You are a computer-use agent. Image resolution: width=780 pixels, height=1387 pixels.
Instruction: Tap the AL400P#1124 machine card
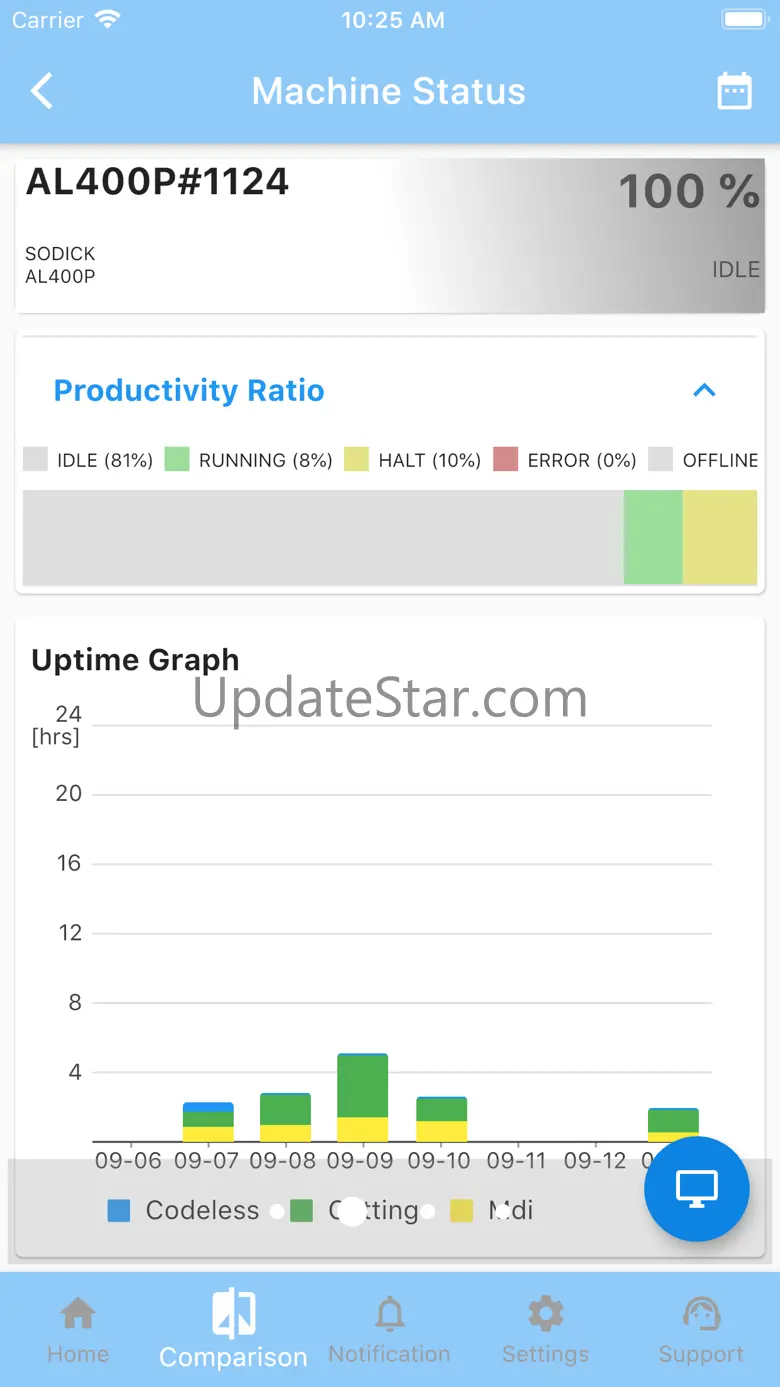coord(390,236)
